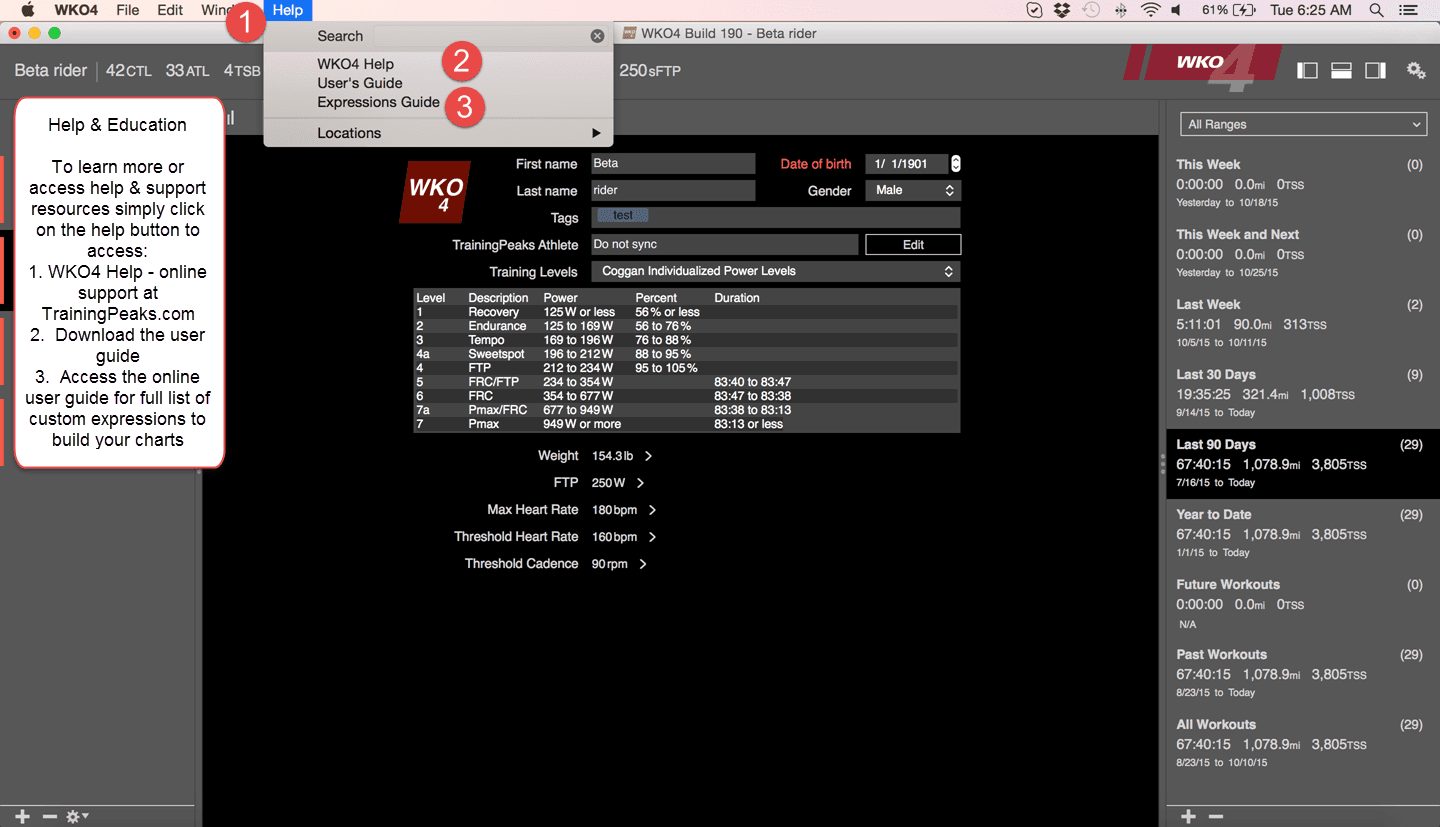Click the Tags field
Viewport: 1440px width, 827px height.
pos(775,217)
